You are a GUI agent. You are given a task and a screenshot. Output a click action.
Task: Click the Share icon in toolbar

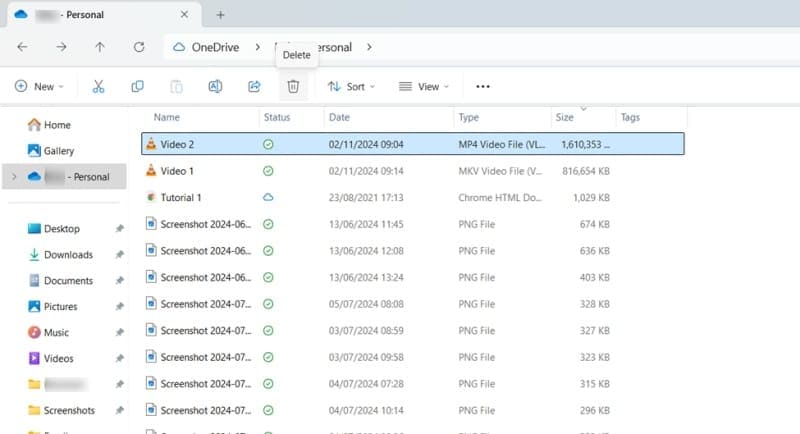[x=254, y=87]
